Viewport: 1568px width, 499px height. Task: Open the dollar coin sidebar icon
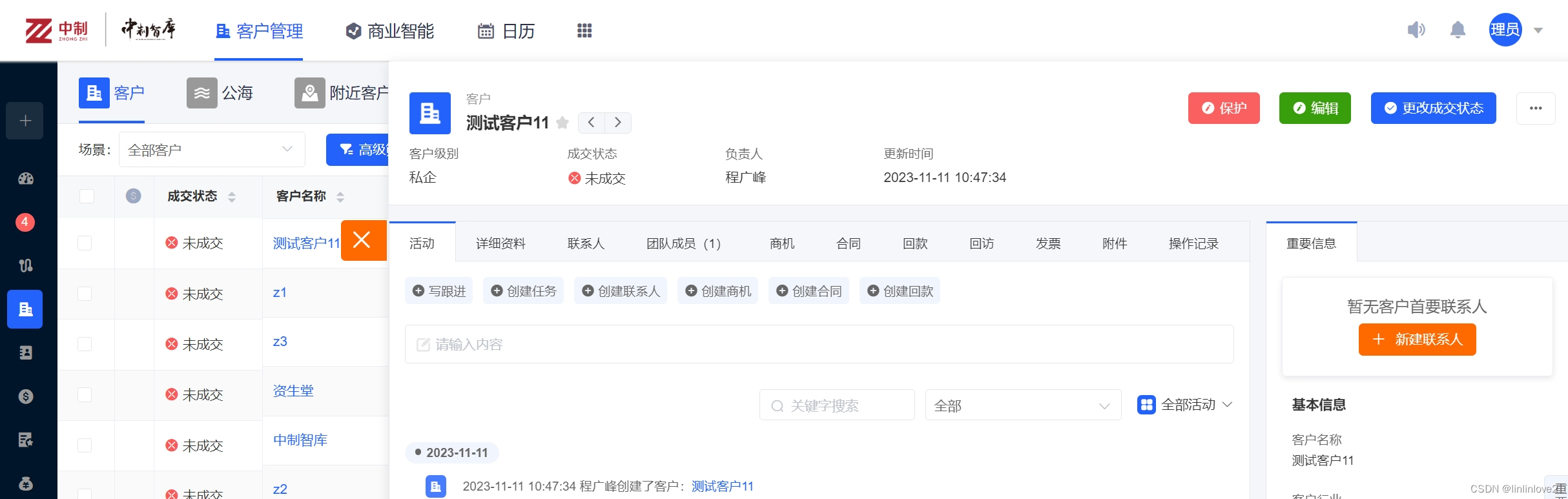point(26,396)
